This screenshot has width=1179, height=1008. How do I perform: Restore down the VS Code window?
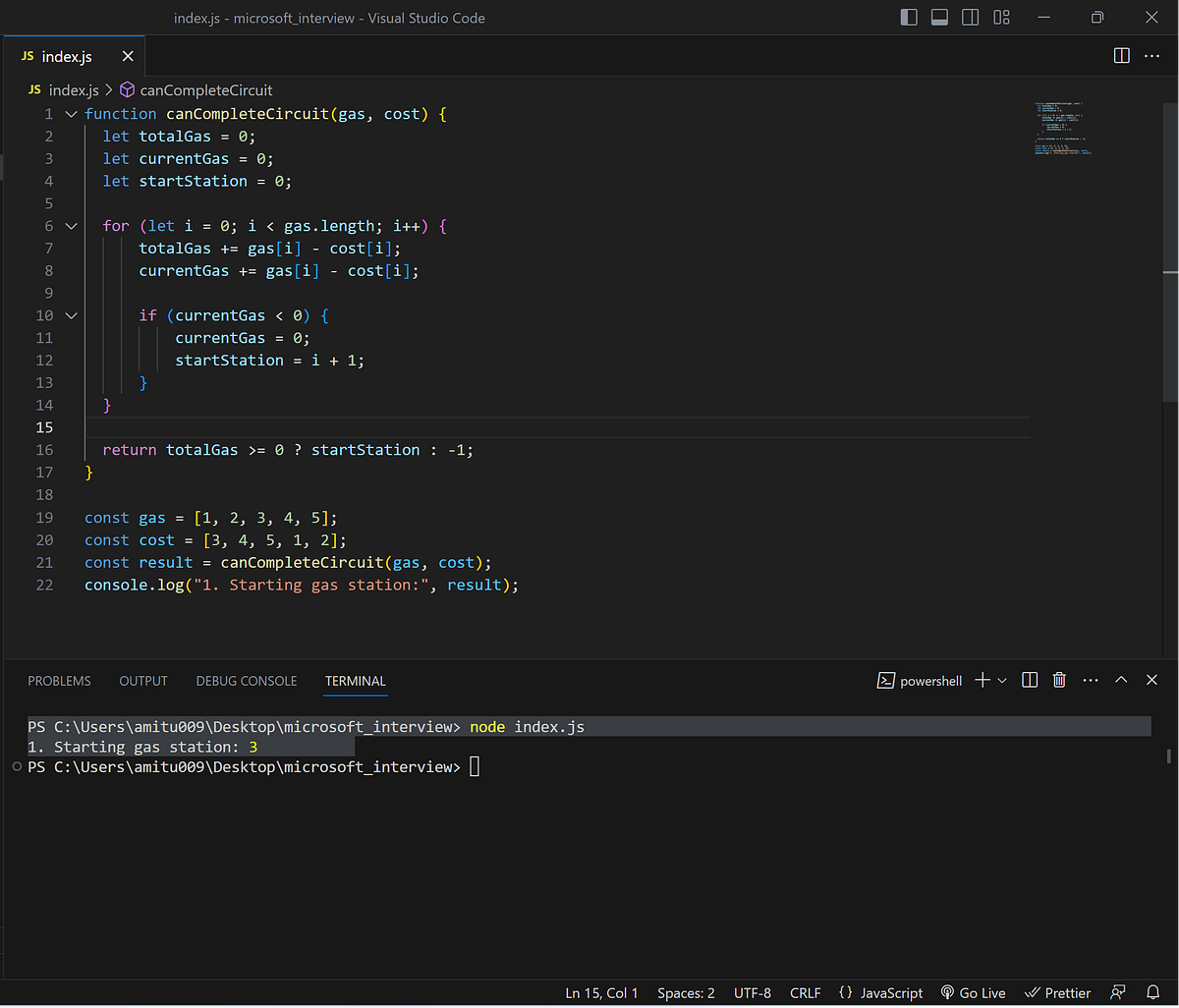click(x=1097, y=17)
